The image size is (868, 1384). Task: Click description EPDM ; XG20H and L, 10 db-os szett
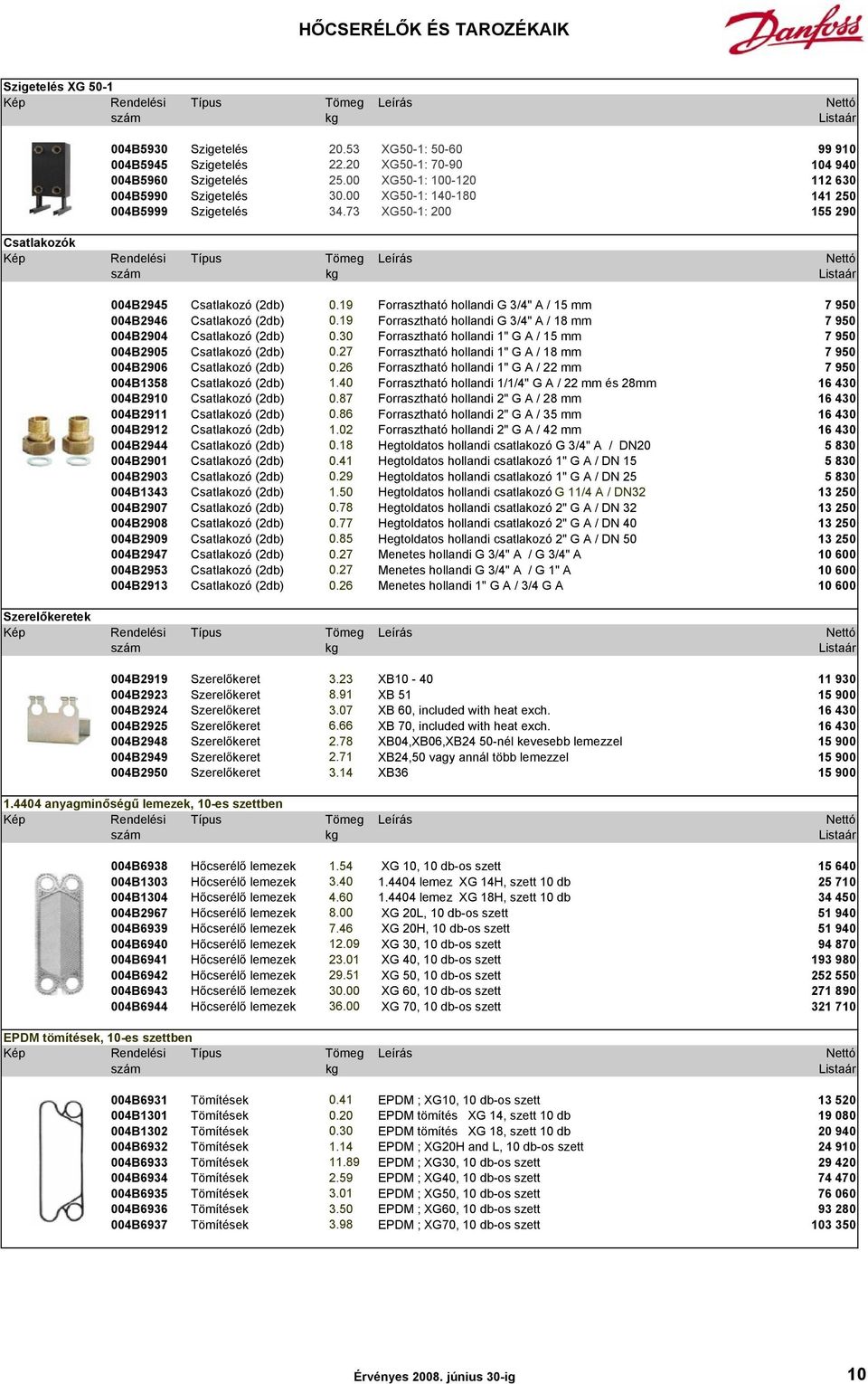pyautogui.click(x=480, y=1147)
